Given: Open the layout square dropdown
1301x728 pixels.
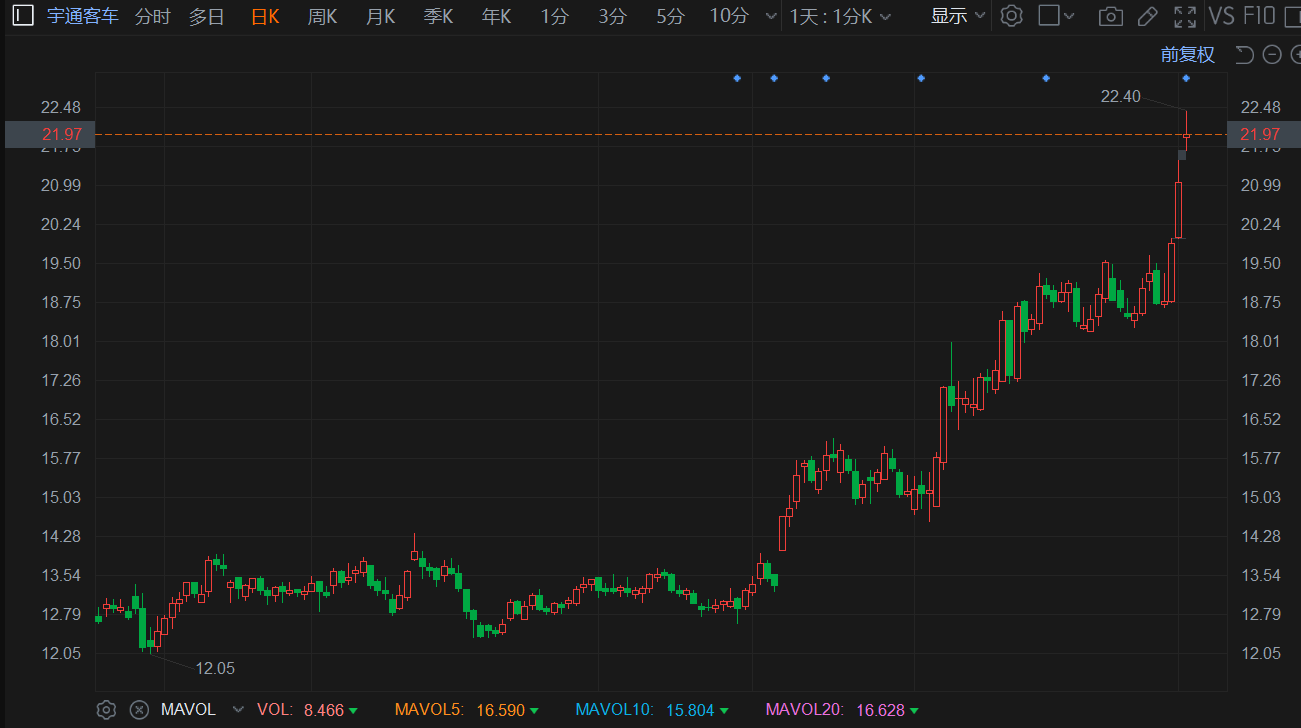Looking at the screenshot, I should (1056, 16).
